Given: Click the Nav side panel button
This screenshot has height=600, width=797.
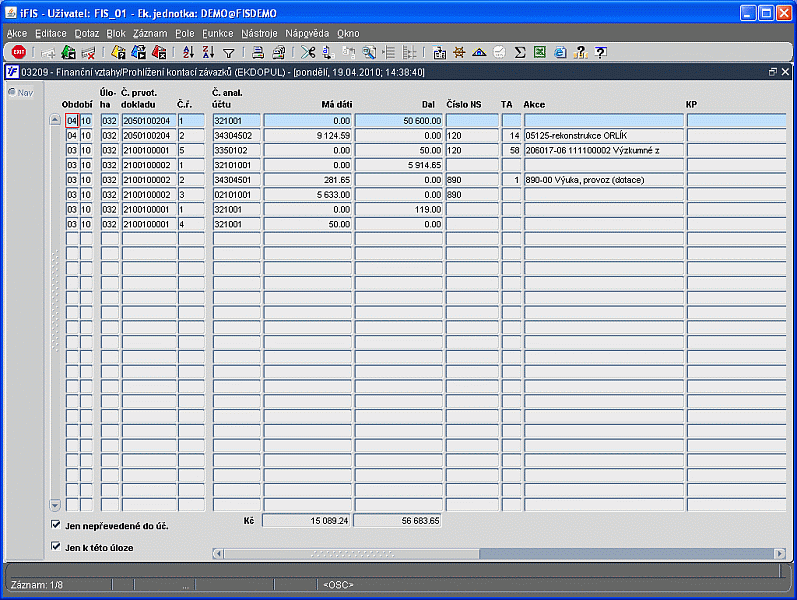Looking at the screenshot, I should point(20,93).
